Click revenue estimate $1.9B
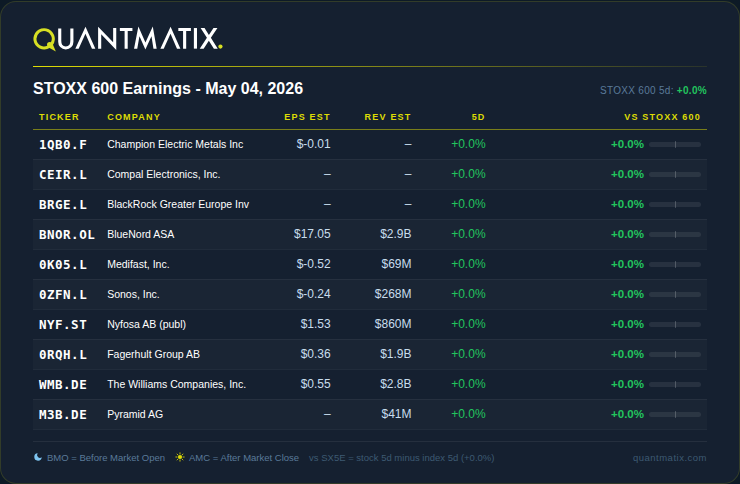 [395, 354]
